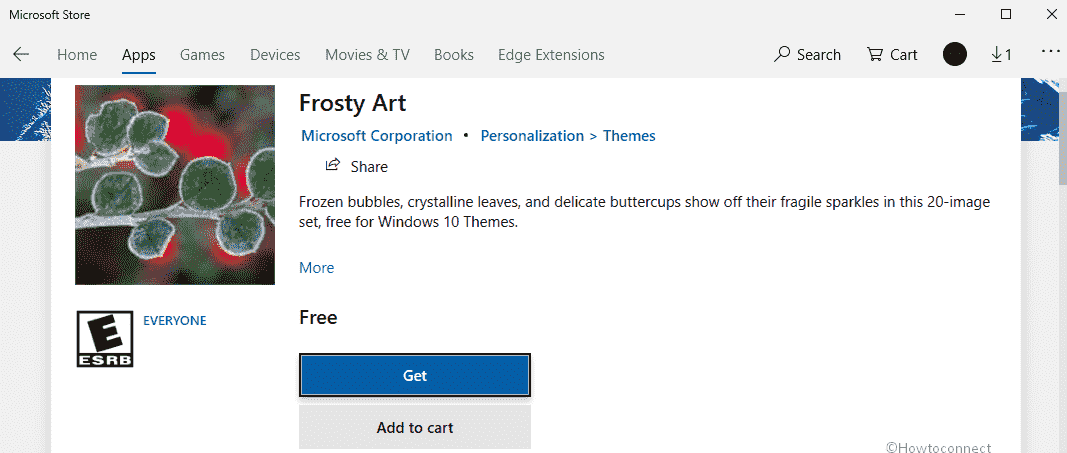This screenshot has width=1067, height=453.
Task: Open the See more ellipsis menu
Action: point(1051,52)
